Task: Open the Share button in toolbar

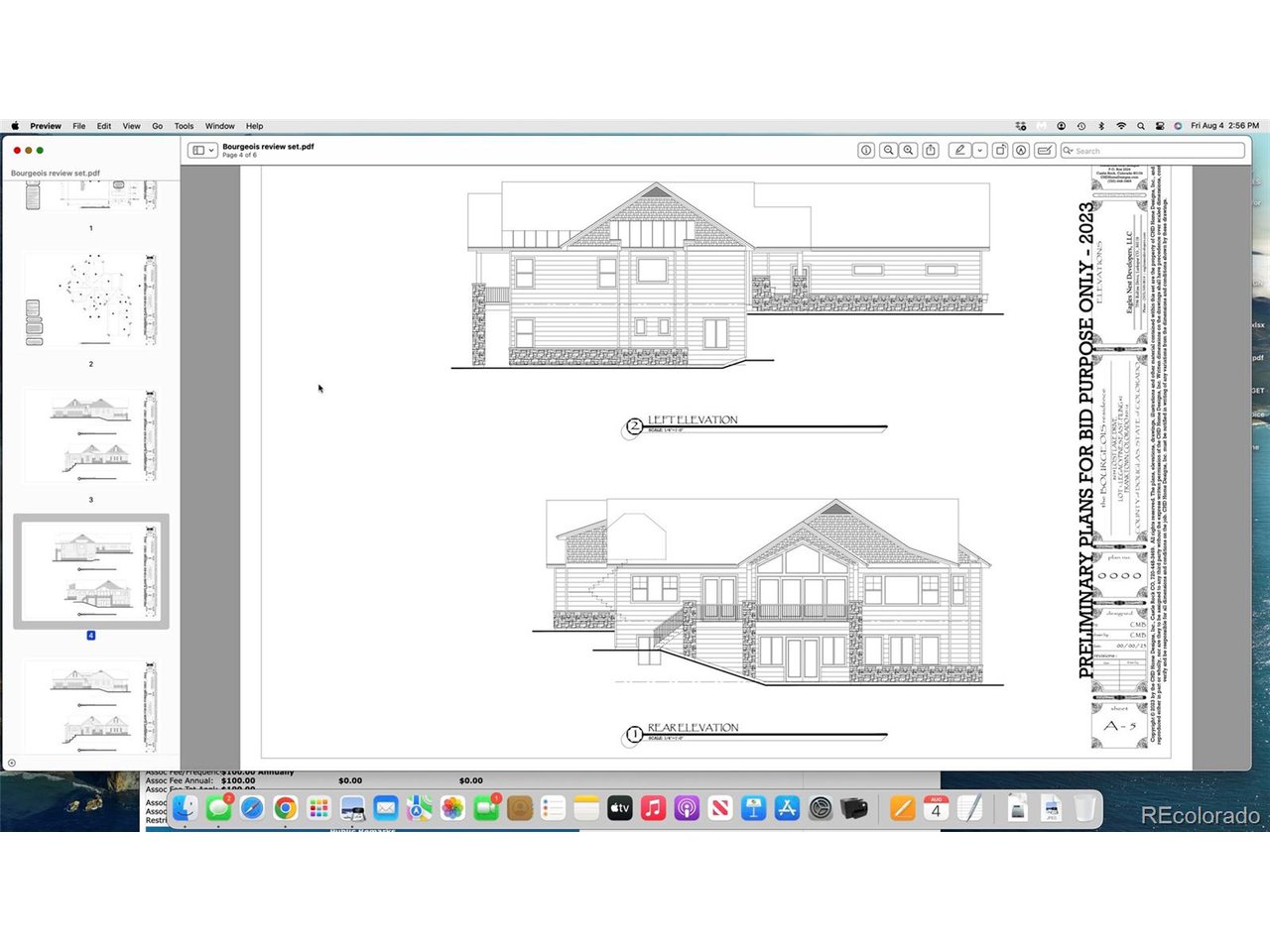Action: click(x=931, y=151)
